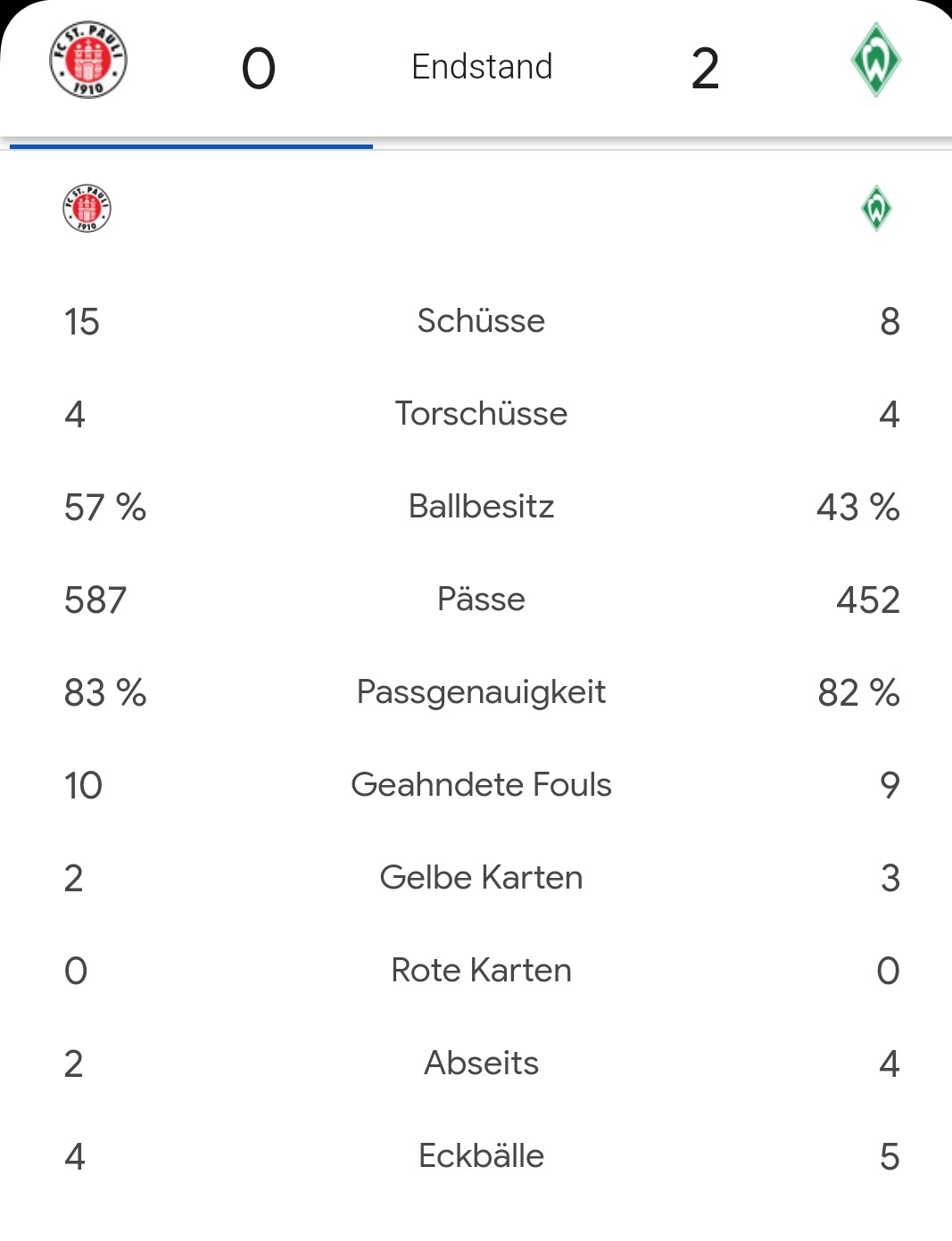Tap the Eckbälle row label
Viewport: 952px width, 1241px height.
[481, 1156]
